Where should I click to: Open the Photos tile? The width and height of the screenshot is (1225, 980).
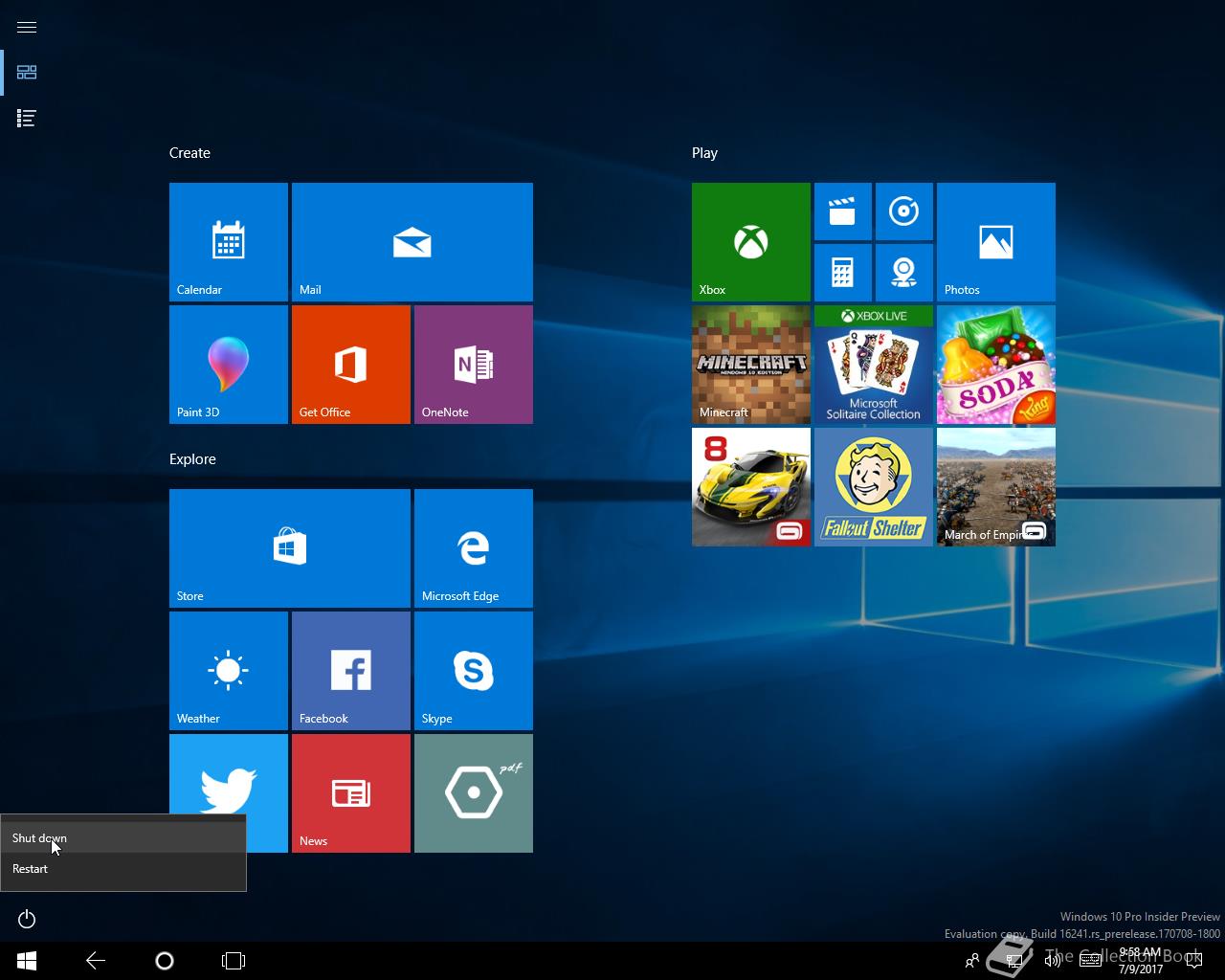click(996, 242)
